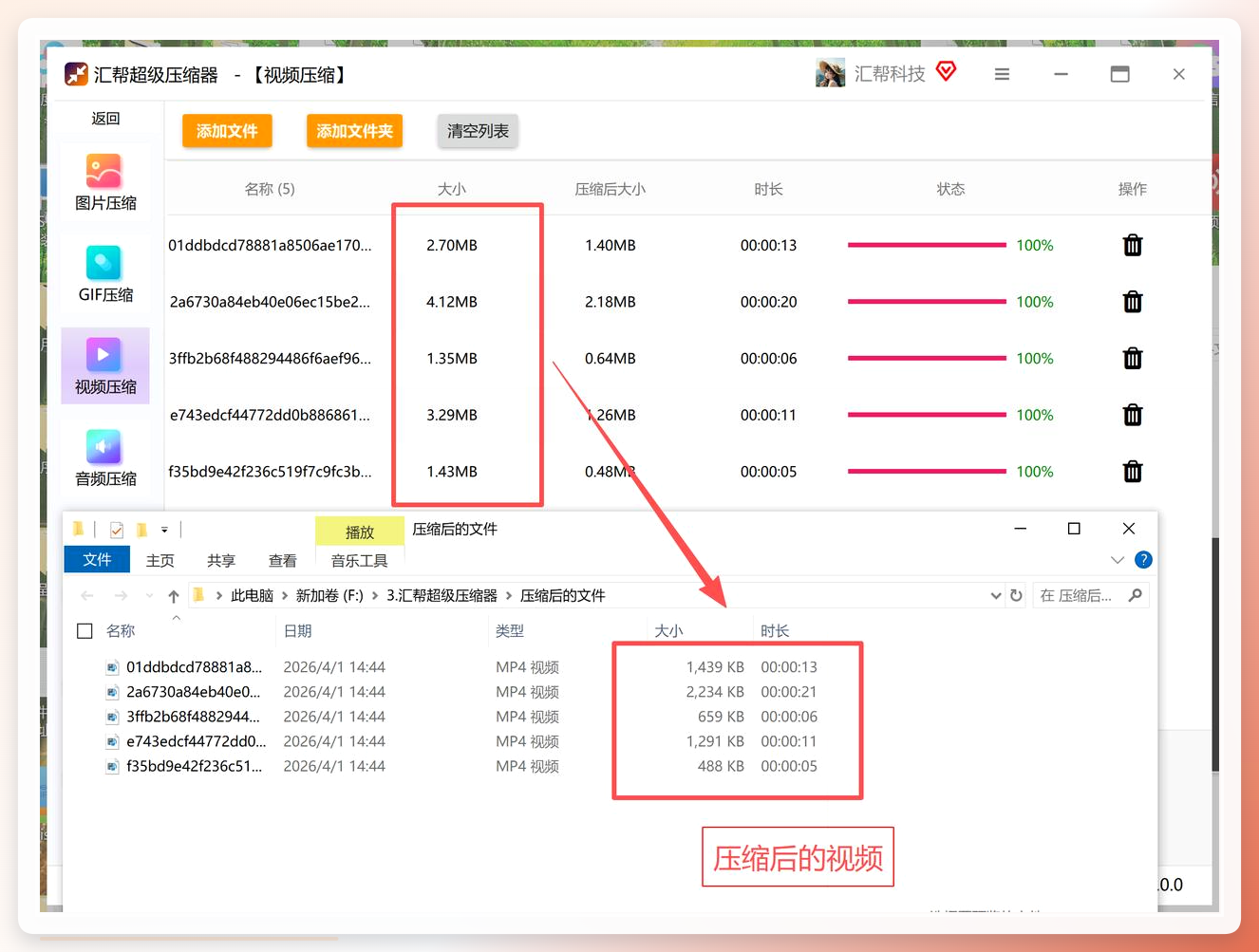Click progress bar of f35bd9e42f236c519f7c9fc3b row
Image resolution: width=1259 pixels, height=952 pixels.
[x=927, y=472]
